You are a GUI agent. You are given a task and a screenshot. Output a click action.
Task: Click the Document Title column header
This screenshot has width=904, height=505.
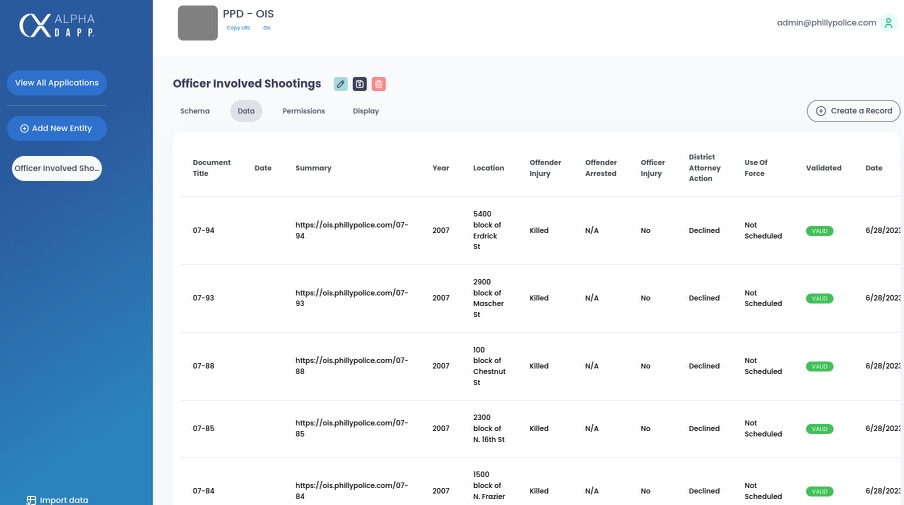pyautogui.click(x=212, y=168)
